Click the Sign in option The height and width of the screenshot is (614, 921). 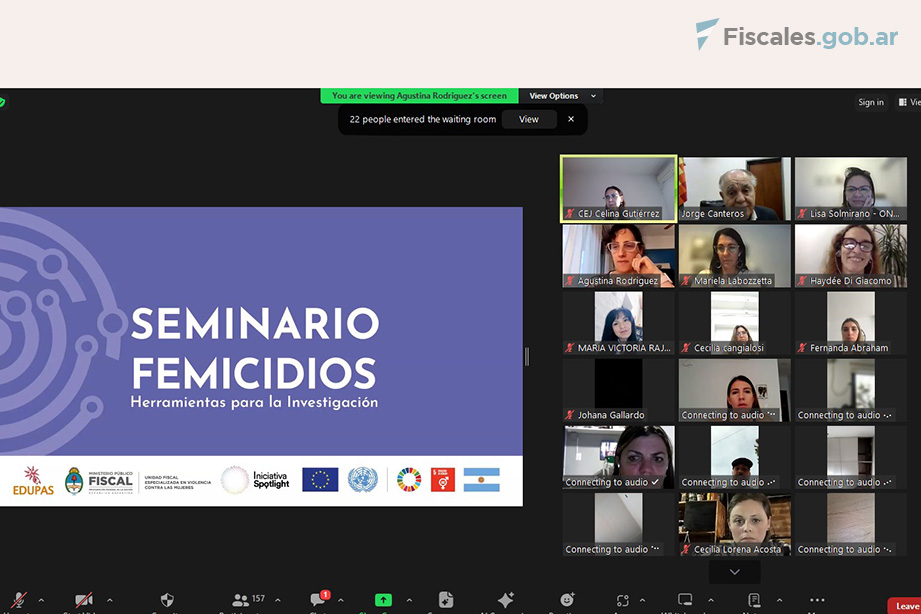[871, 102]
